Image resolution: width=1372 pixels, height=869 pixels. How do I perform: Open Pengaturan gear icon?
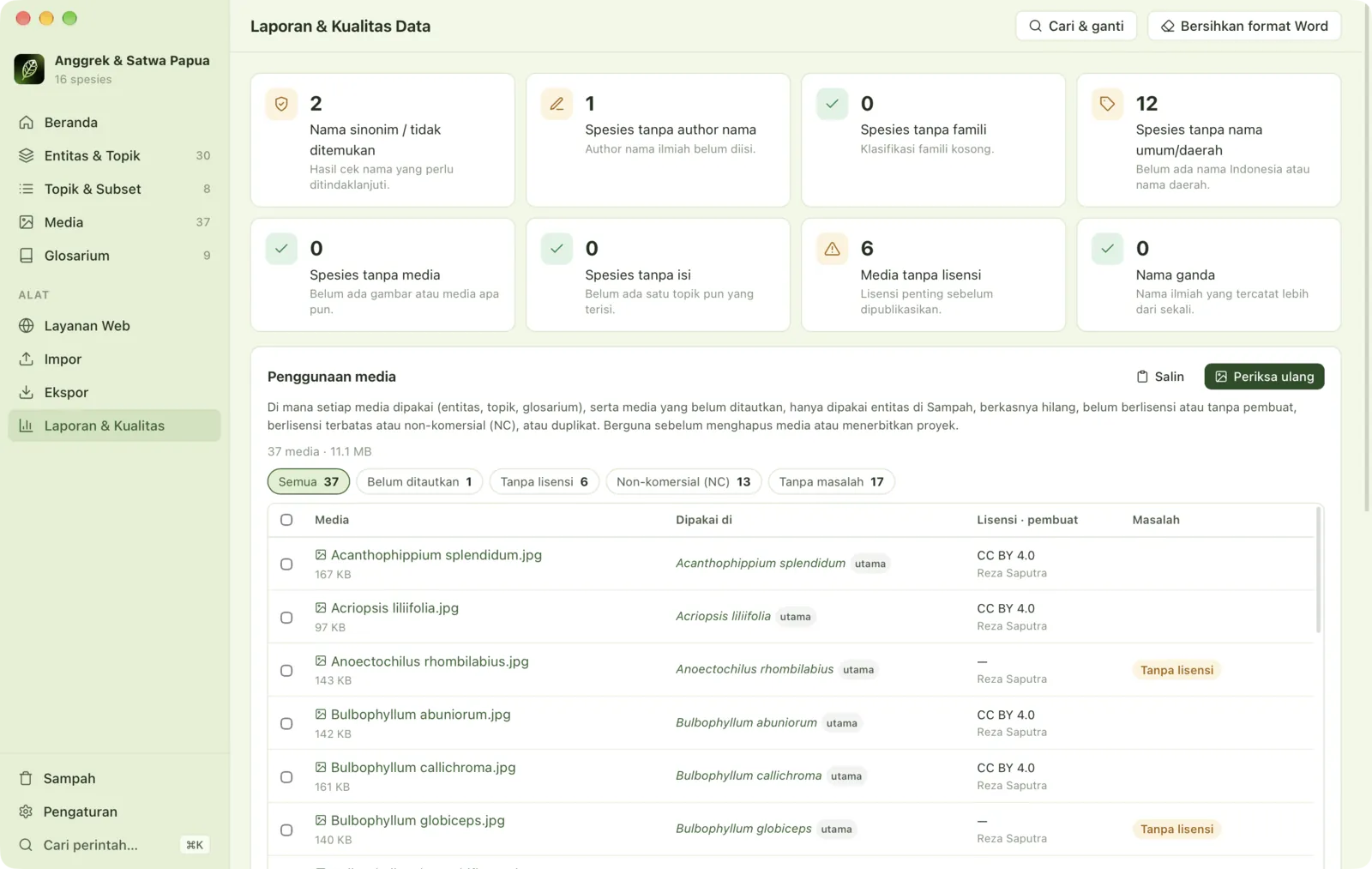coord(27,812)
